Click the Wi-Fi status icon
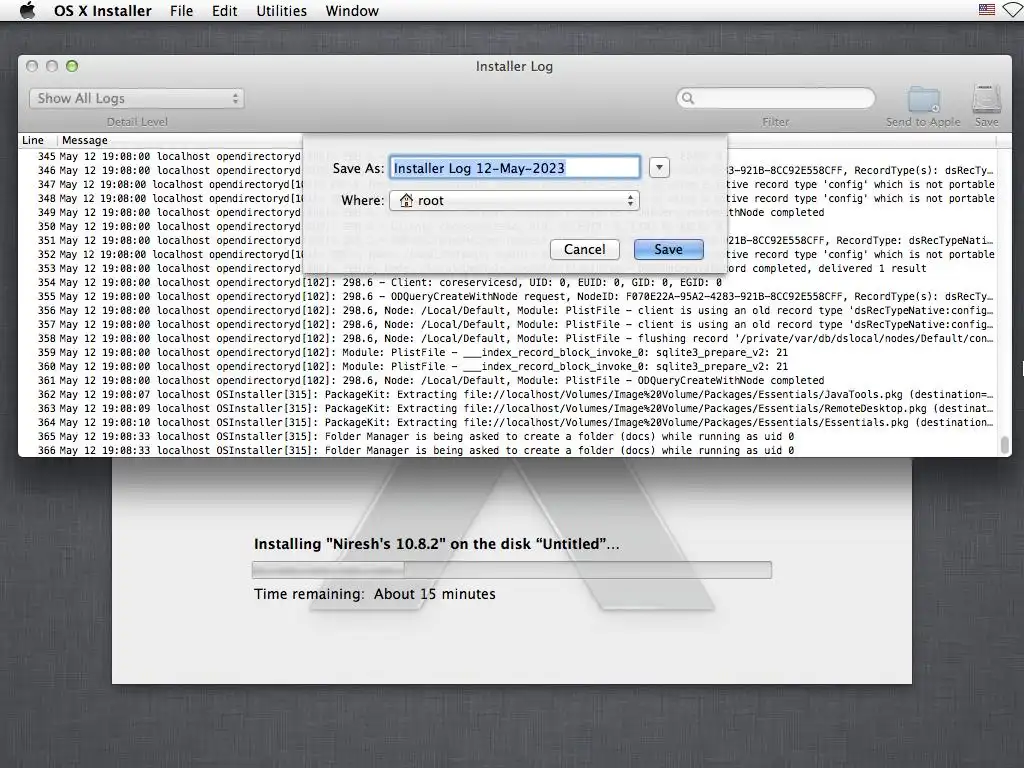The width and height of the screenshot is (1024, 768). pos(1014,10)
